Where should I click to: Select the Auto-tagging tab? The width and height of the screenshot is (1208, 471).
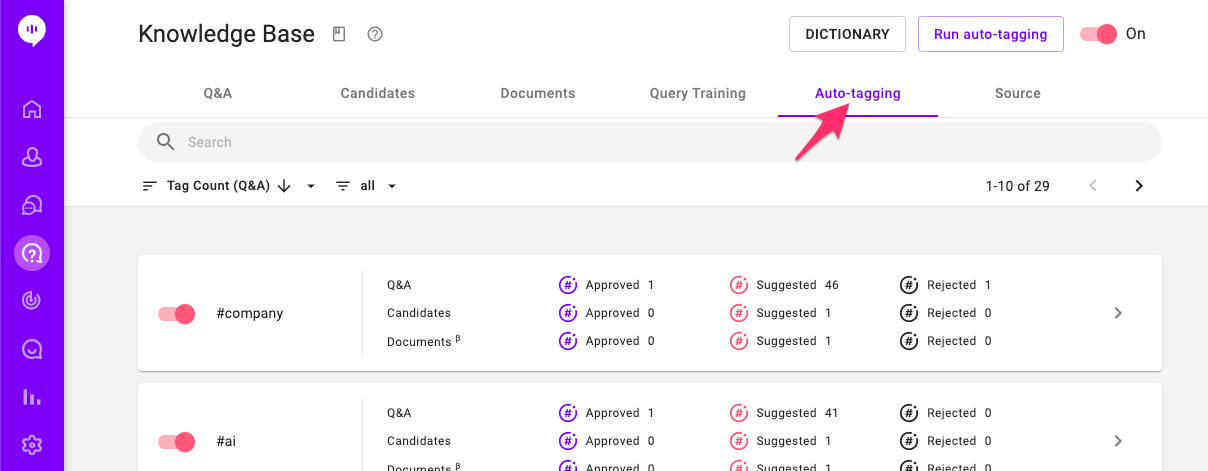tap(858, 93)
